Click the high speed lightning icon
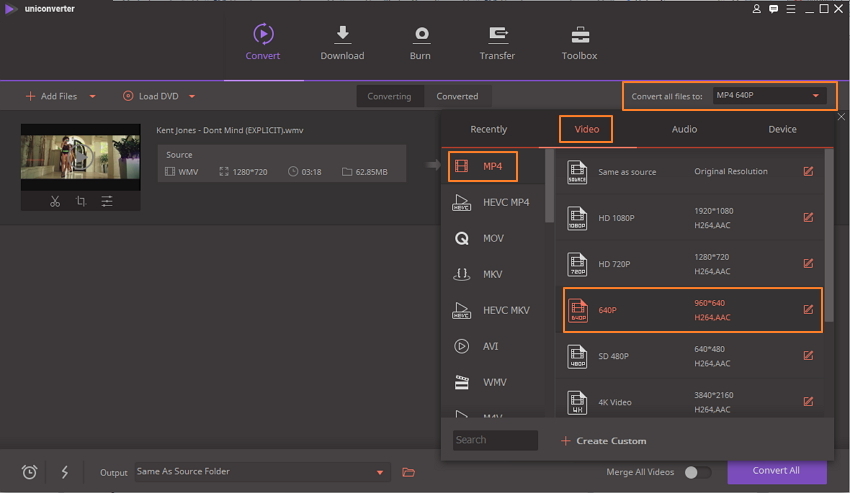This screenshot has width=850, height=493. (x=65, y=472)
